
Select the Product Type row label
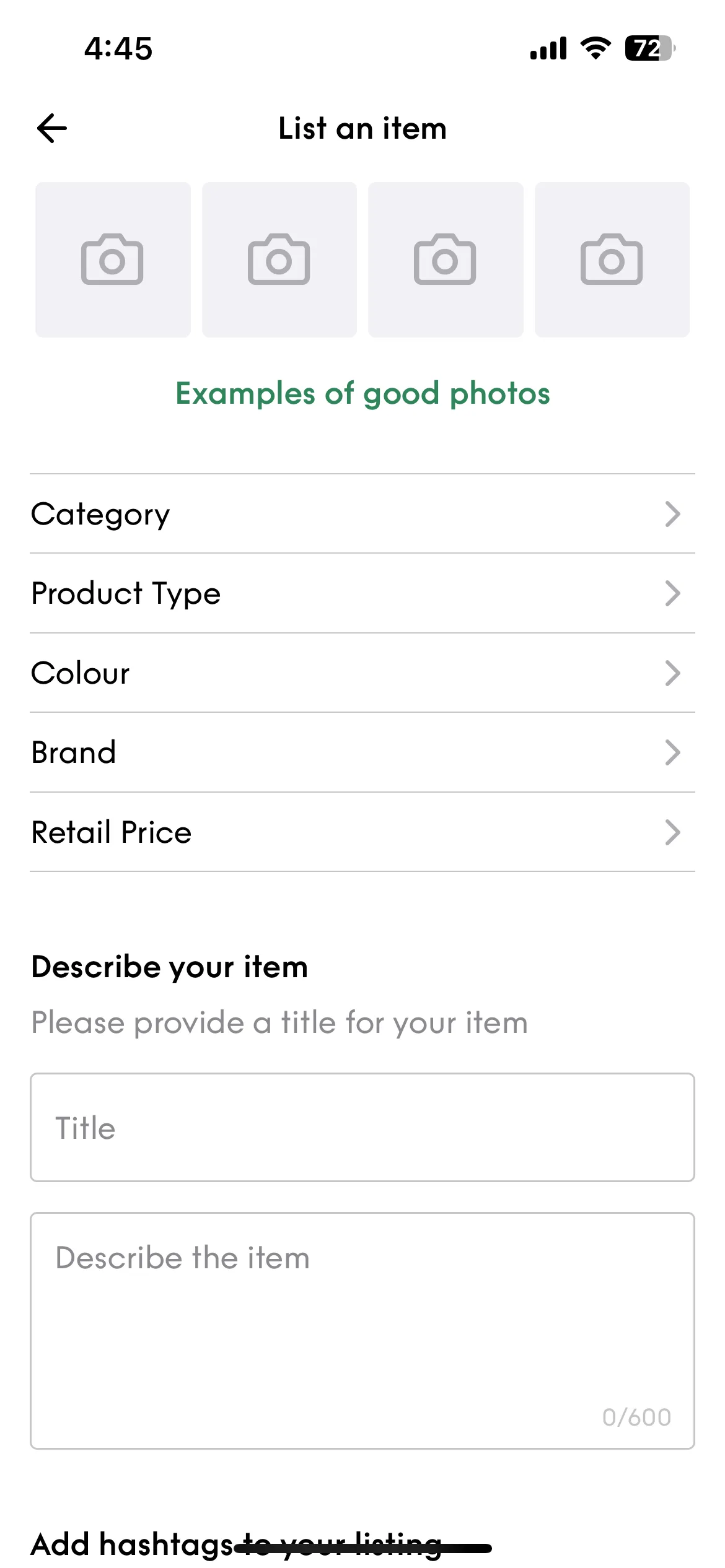(126, 594)
